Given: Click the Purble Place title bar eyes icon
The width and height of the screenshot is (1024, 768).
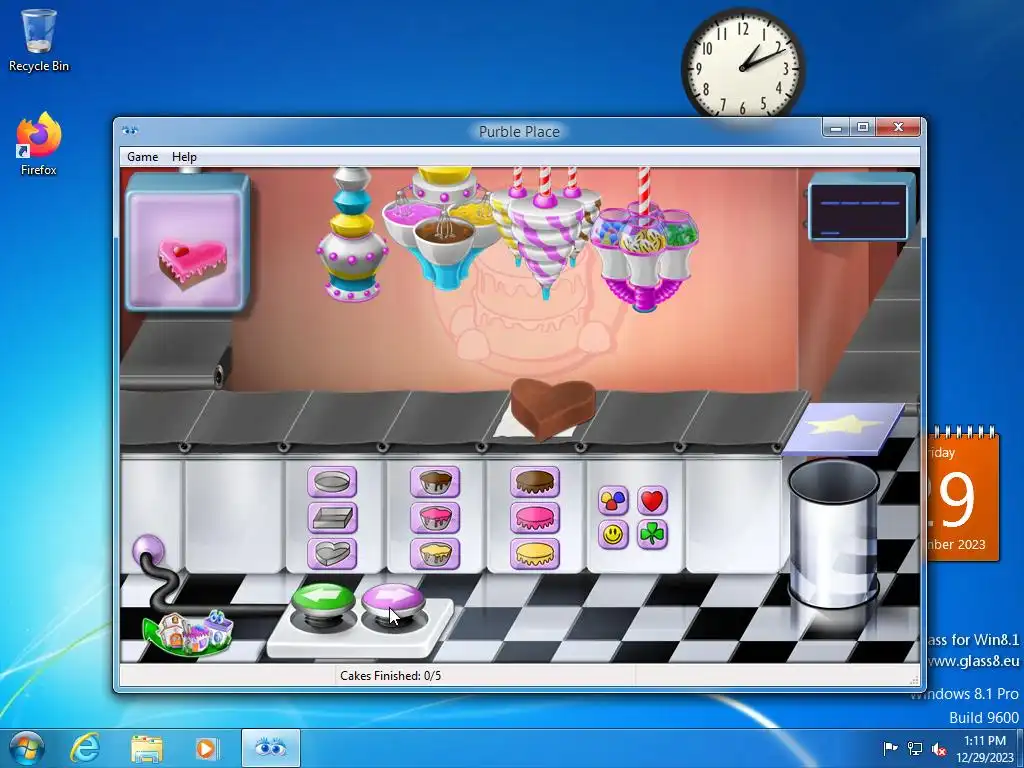Looking at the screenshot, I should [x=129, y=131].
